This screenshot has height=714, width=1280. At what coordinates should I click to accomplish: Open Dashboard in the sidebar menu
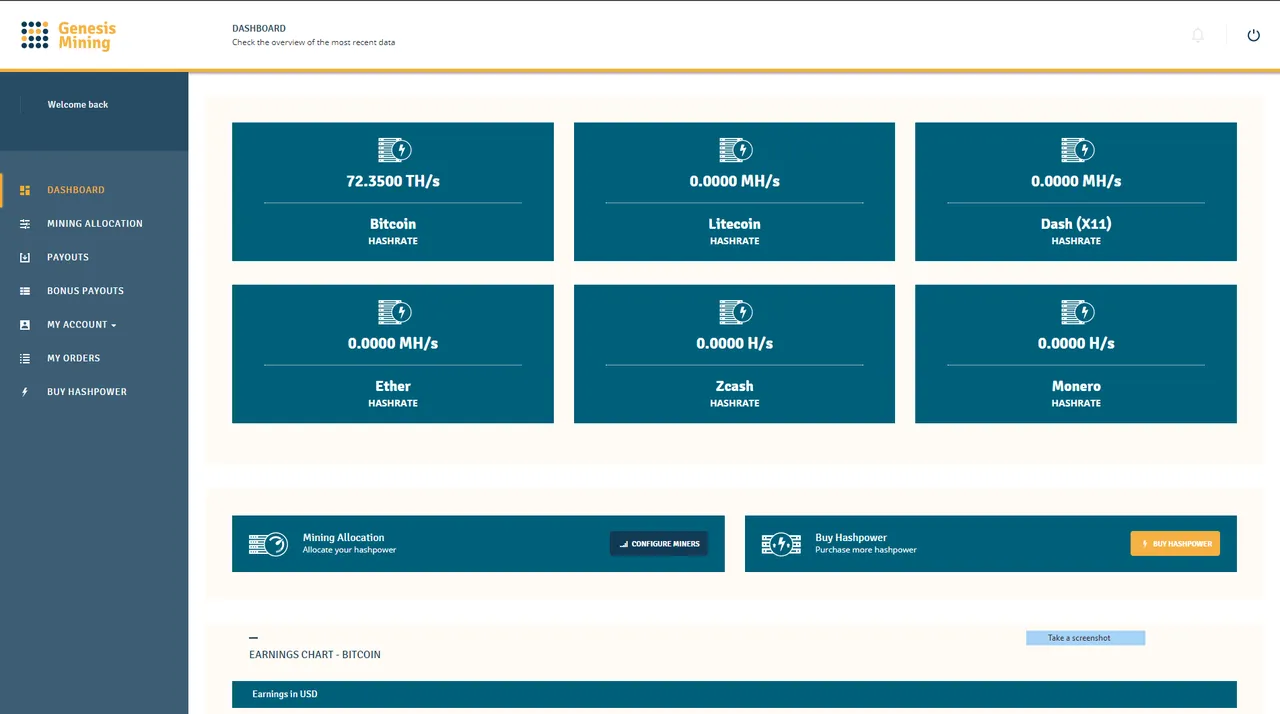click(x=76, y=190)
